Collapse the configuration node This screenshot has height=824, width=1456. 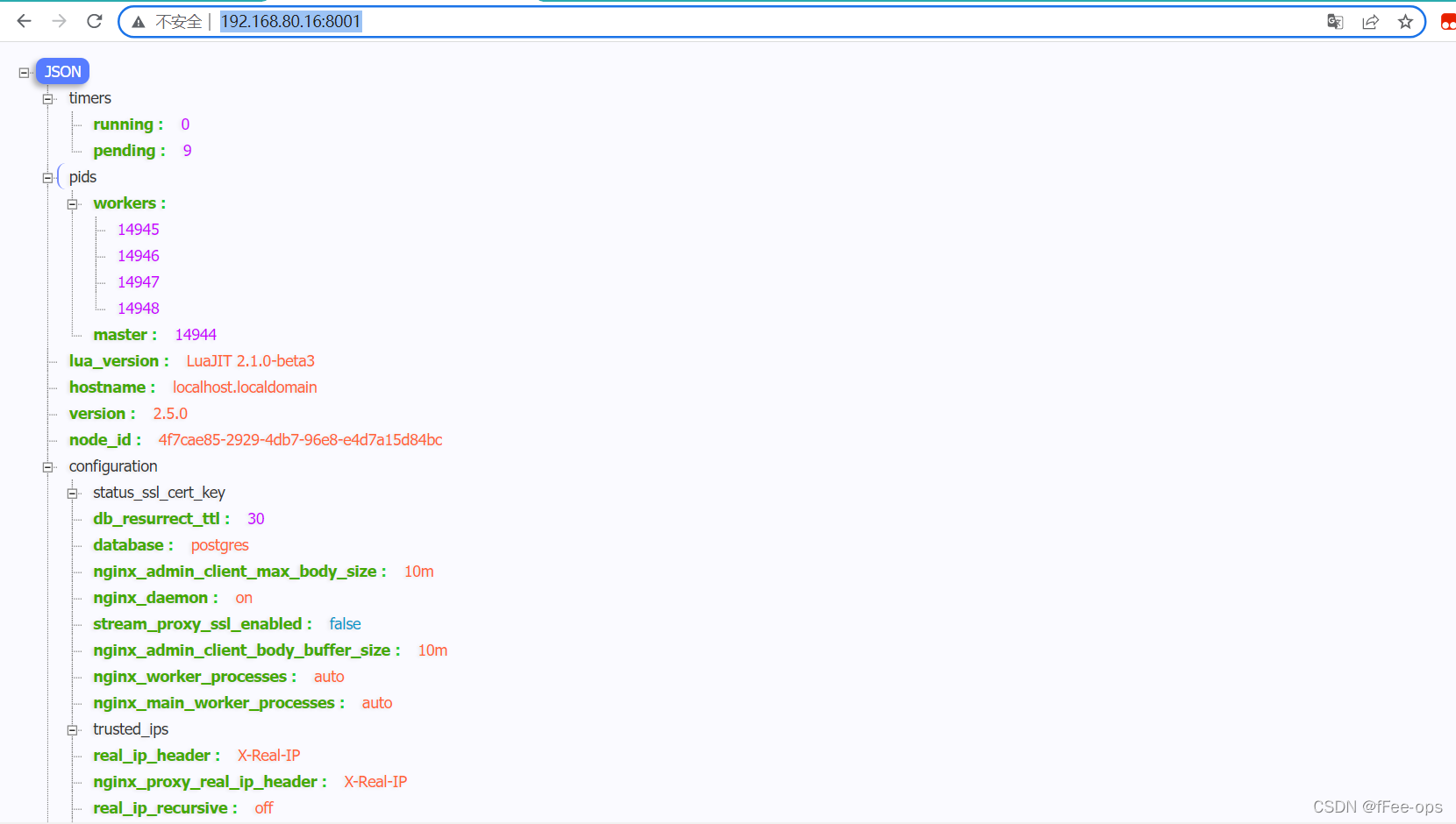click(x=48, y=467)
